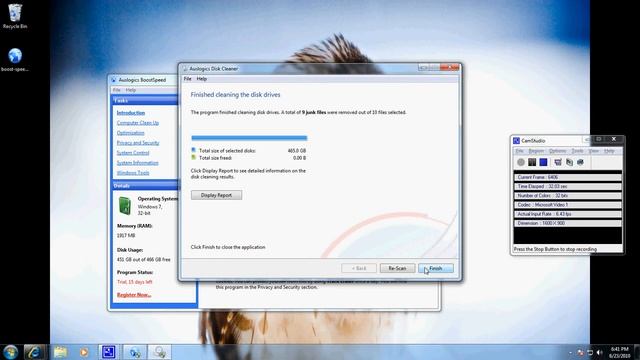
Task: Open the Recycle Bin desktop icon
Action: click(15, 16)
